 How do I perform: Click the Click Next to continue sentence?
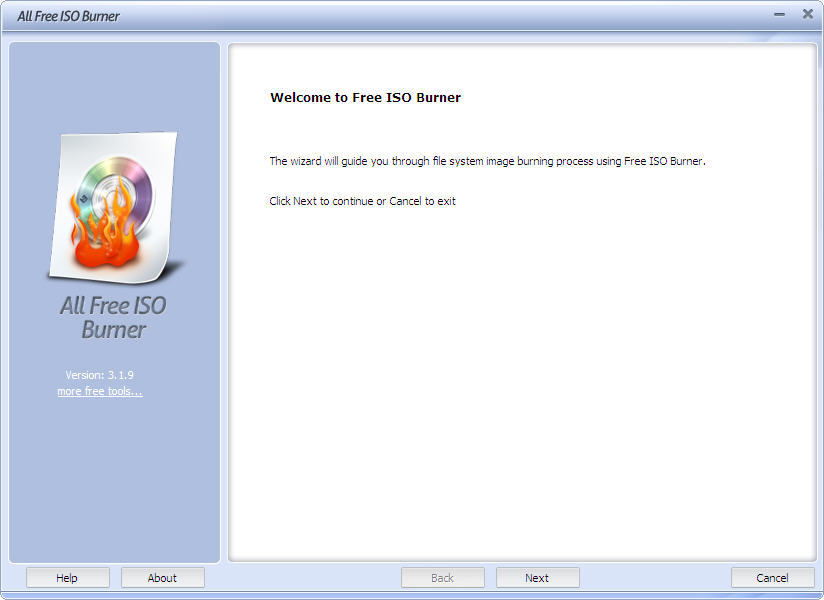361,201
